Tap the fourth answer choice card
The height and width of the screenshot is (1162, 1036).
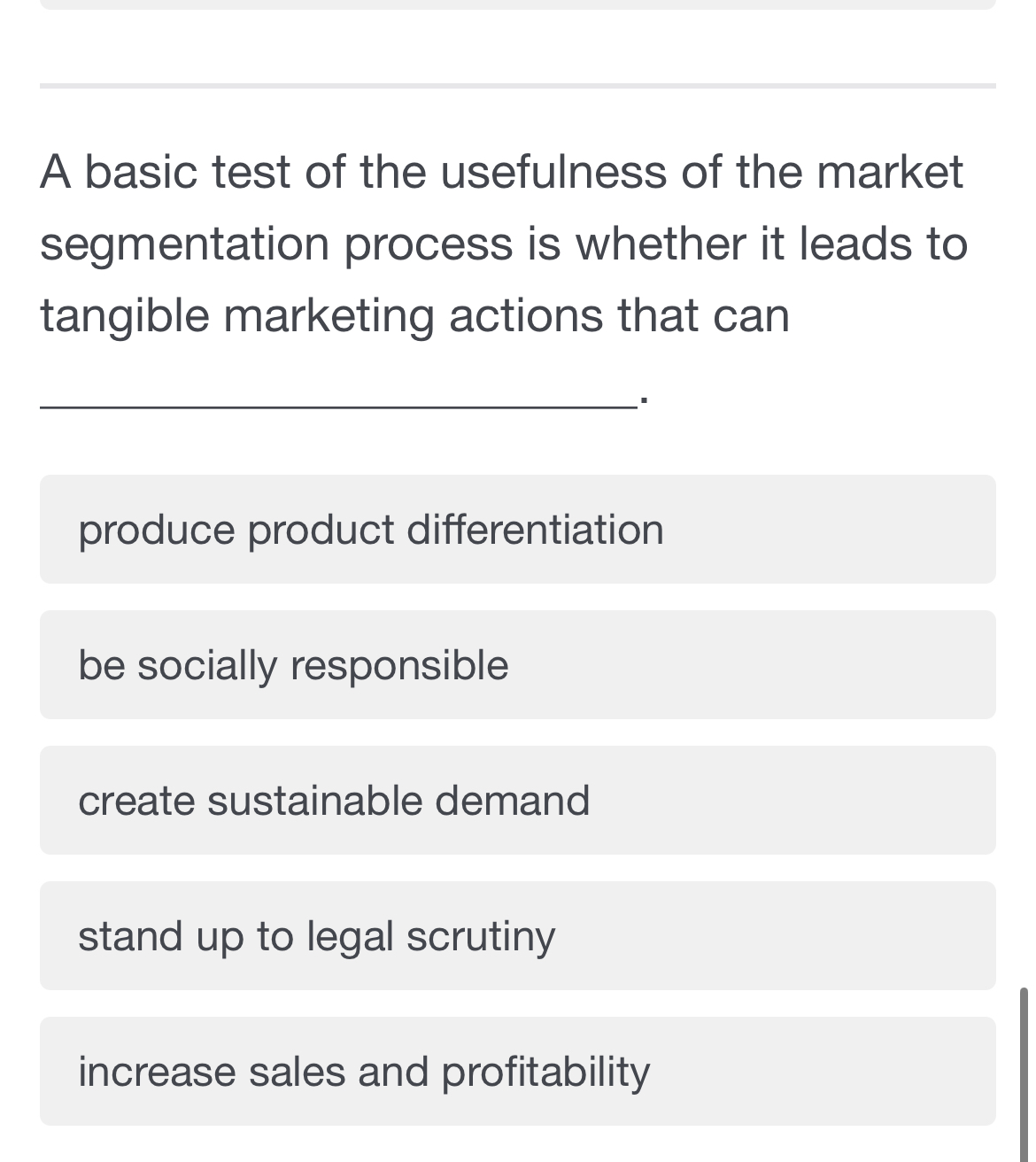point(518,936)
